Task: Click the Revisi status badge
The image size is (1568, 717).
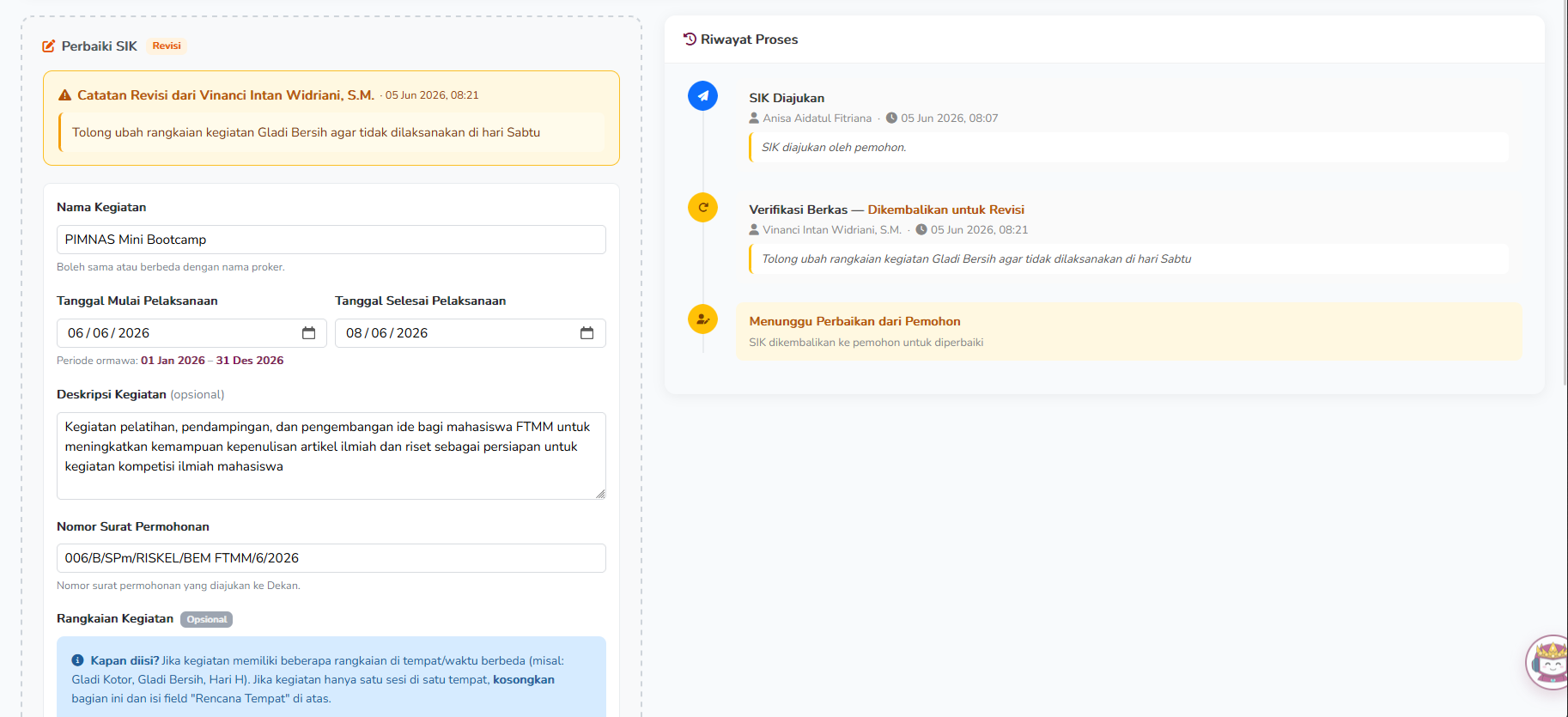Action: 167,46
